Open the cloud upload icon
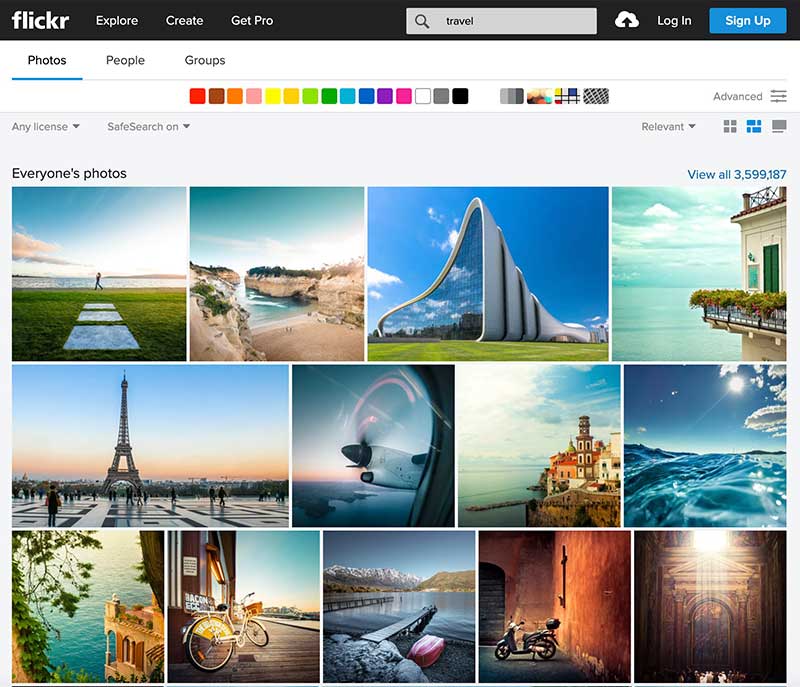The height and width of the screenshot is (687, 800). pyautogui.click(x=626, y=19)
